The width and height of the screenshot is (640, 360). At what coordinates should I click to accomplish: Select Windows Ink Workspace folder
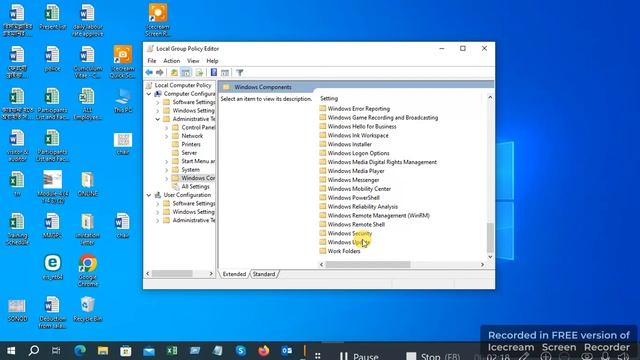tap(358, 136)
